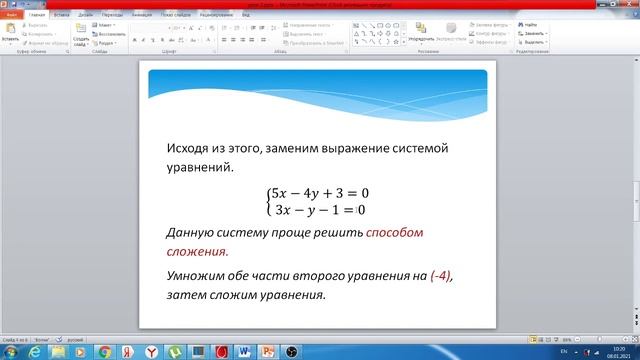Open the Файл tab
The width and height of the screenshot is (640, 360).
[11, 15]
